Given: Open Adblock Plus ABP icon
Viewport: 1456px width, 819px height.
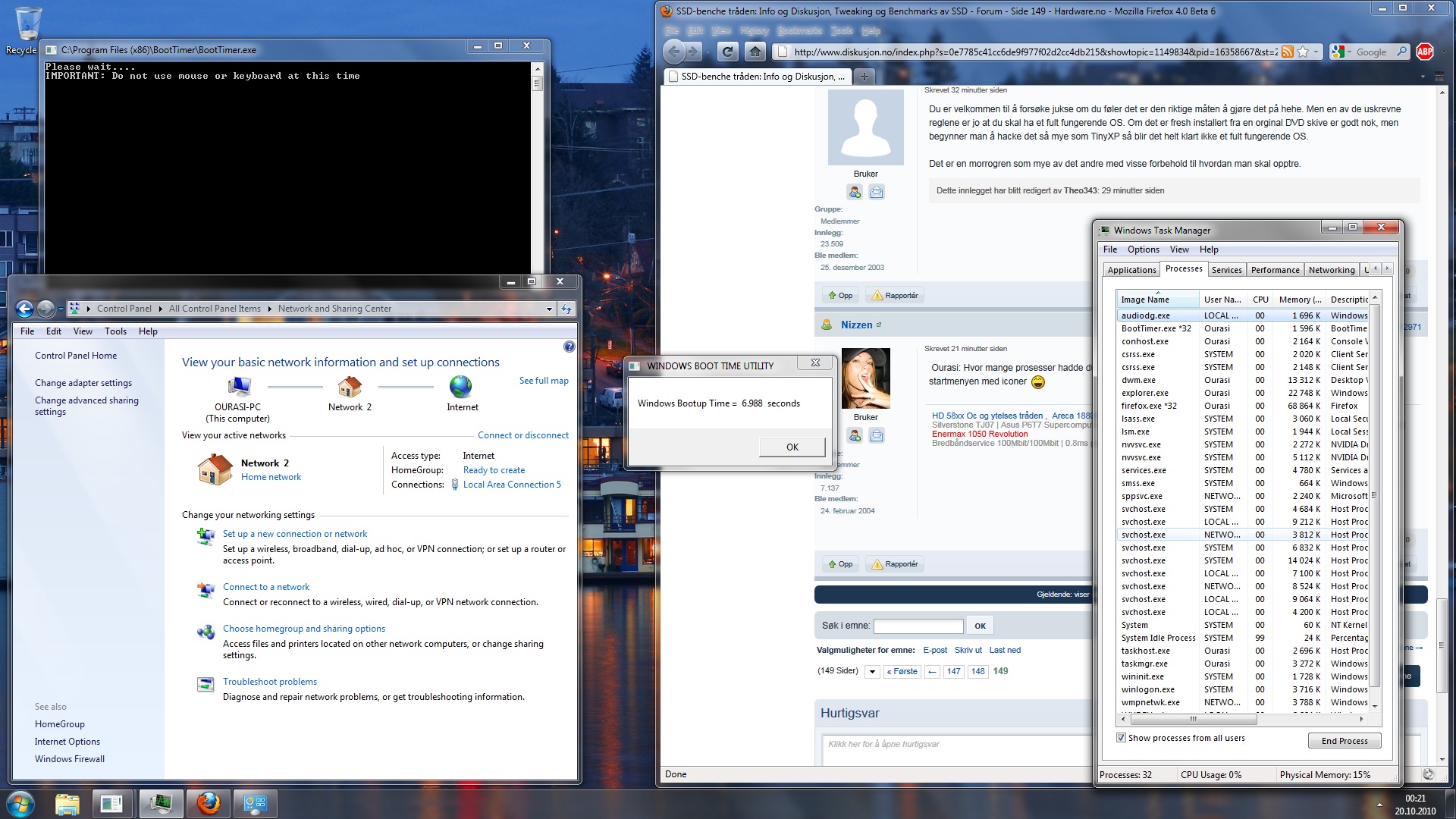Looking at the screenshot, I should pyautogui.click(x=1425, y=52).
